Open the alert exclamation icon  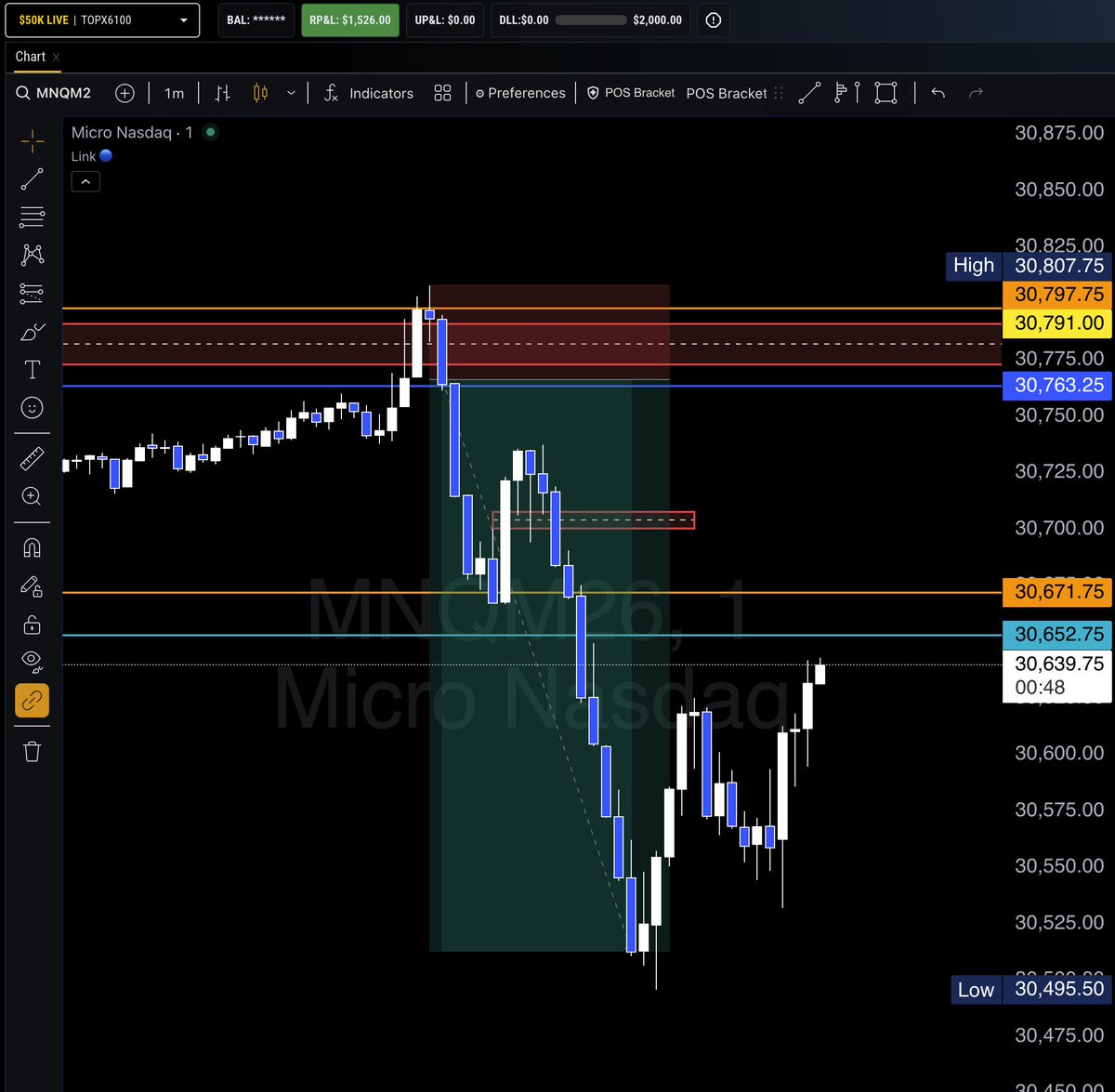[x=714, y=20]
